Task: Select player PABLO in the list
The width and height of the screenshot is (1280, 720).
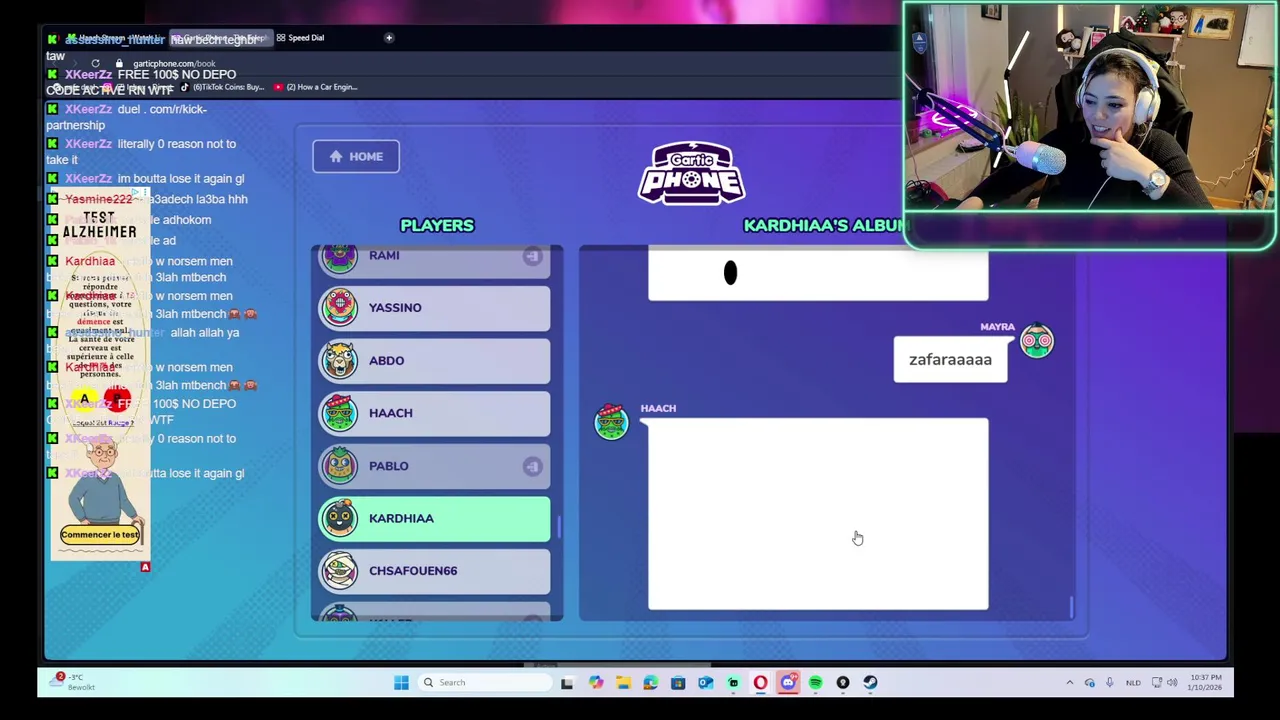Action: click(435, 466)
